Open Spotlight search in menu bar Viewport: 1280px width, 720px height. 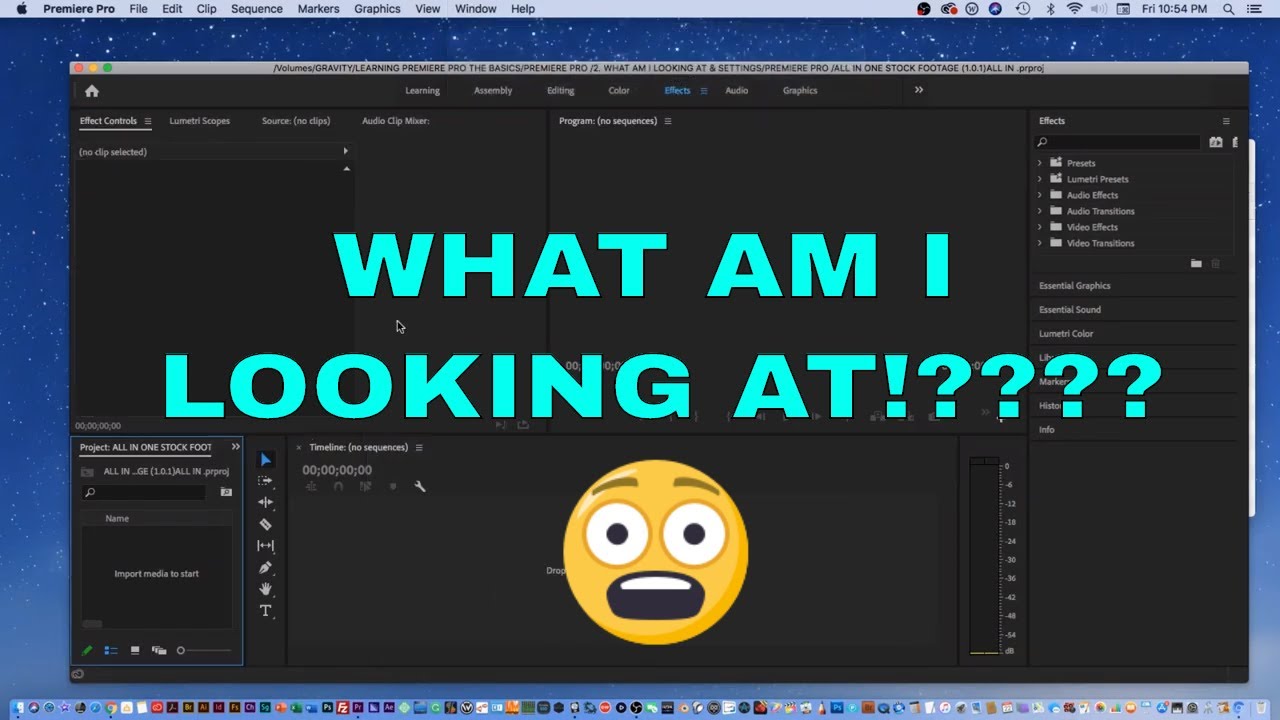pos(1229,9)
